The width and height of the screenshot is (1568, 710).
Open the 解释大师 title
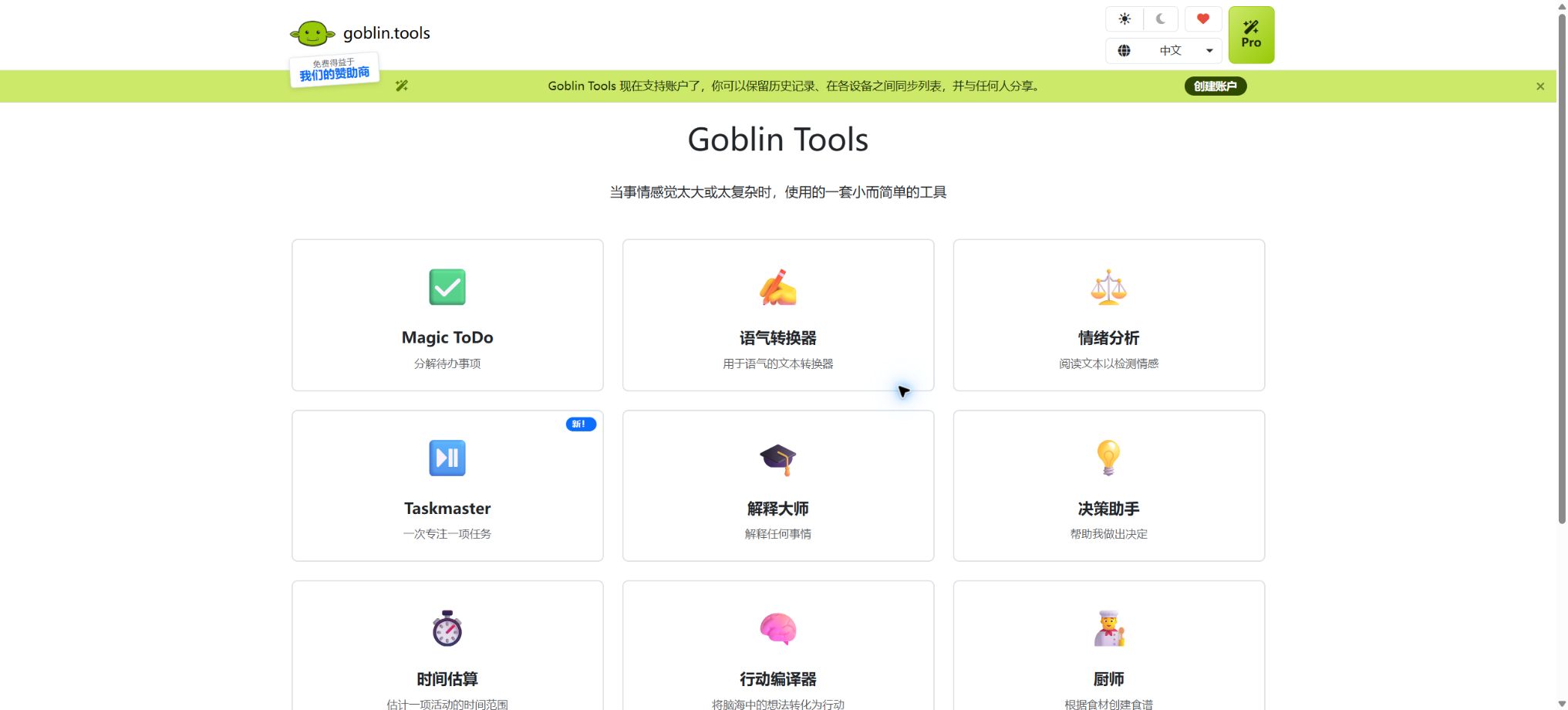pyautogui.click(x=777, y=509)
